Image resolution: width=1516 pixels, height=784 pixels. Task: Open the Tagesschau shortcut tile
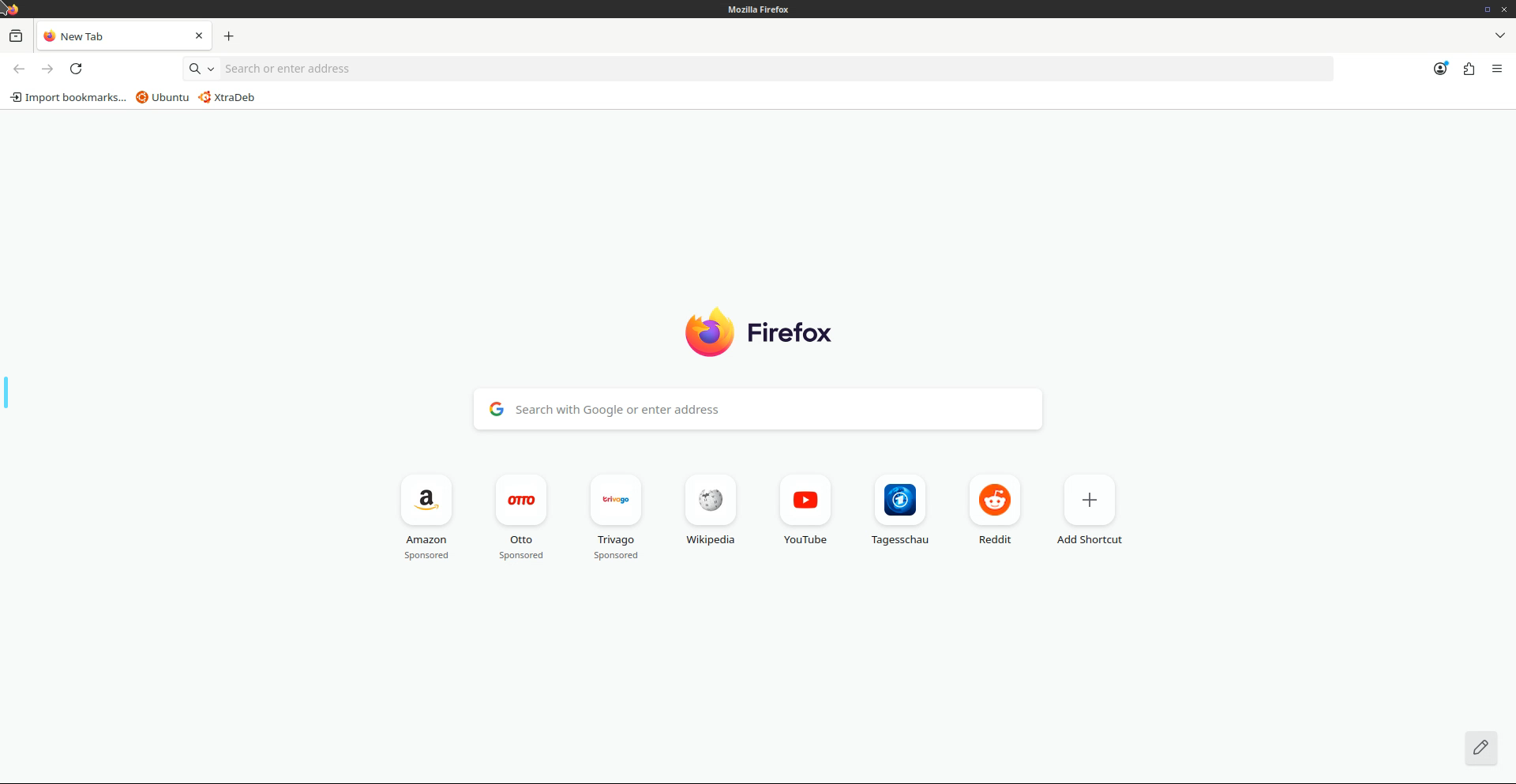pyautogui.click(x=899, y=500)
